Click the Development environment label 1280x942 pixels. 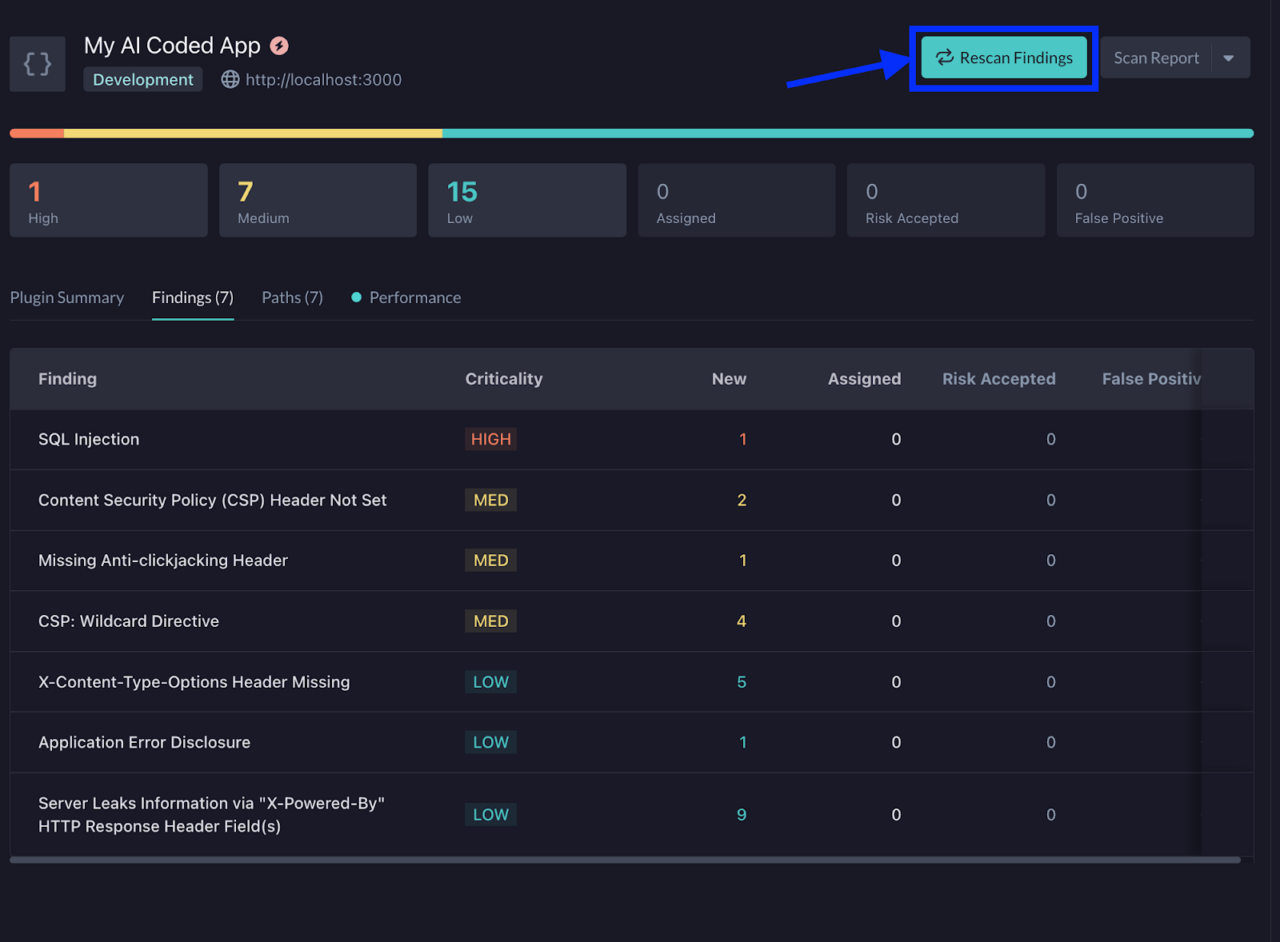pyautogui.click(x=142, y=79)
